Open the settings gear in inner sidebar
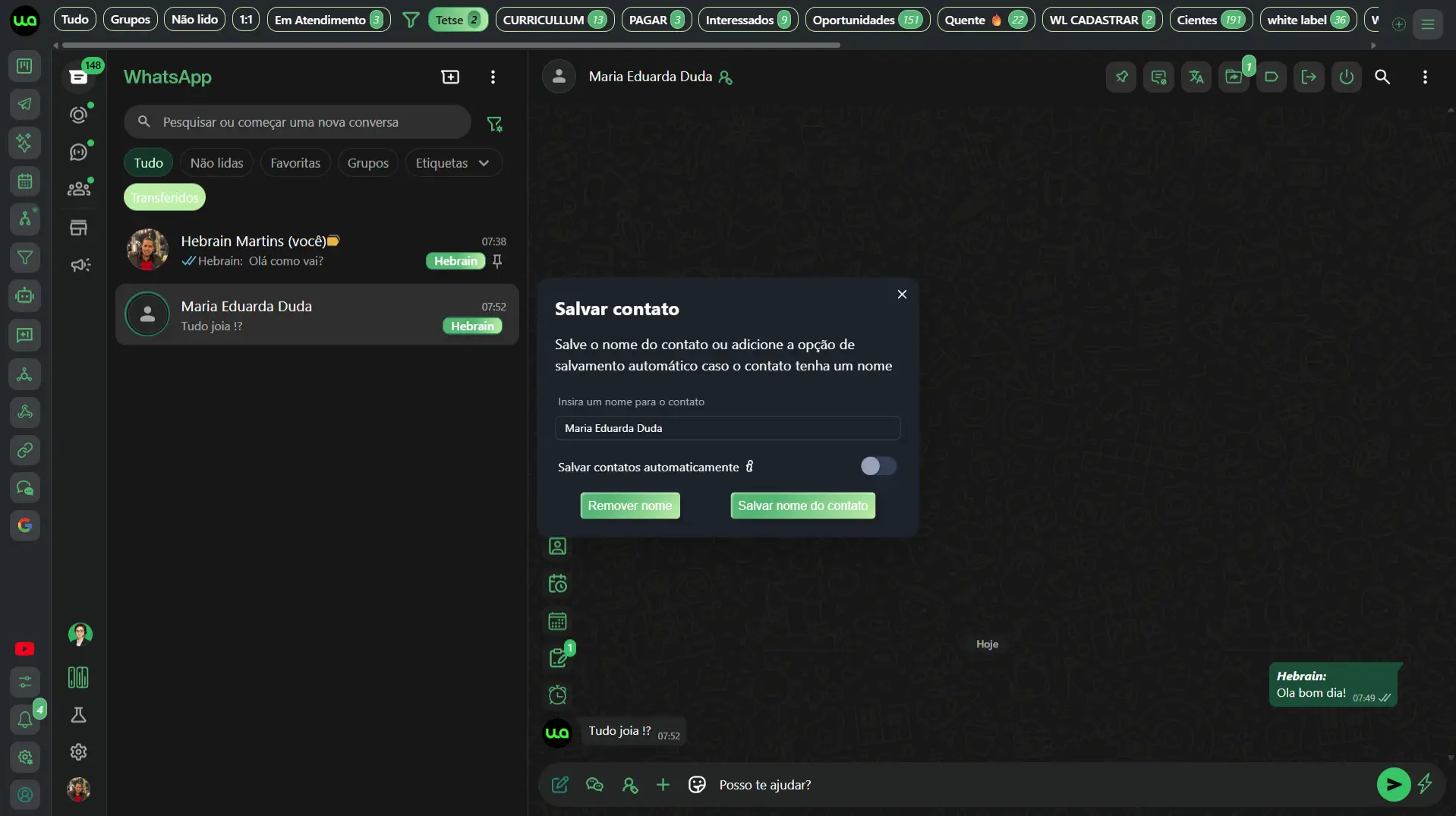The image size is (1456, 816). 78,752
